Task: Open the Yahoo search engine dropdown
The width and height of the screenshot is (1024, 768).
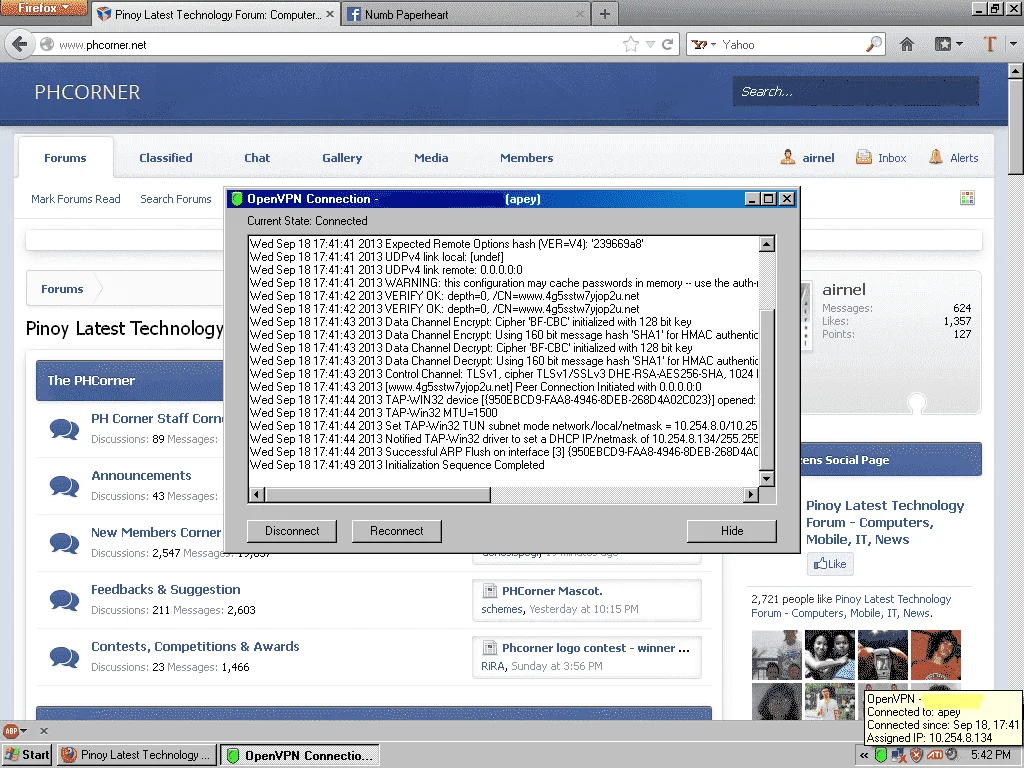Action: coord(704,44)
